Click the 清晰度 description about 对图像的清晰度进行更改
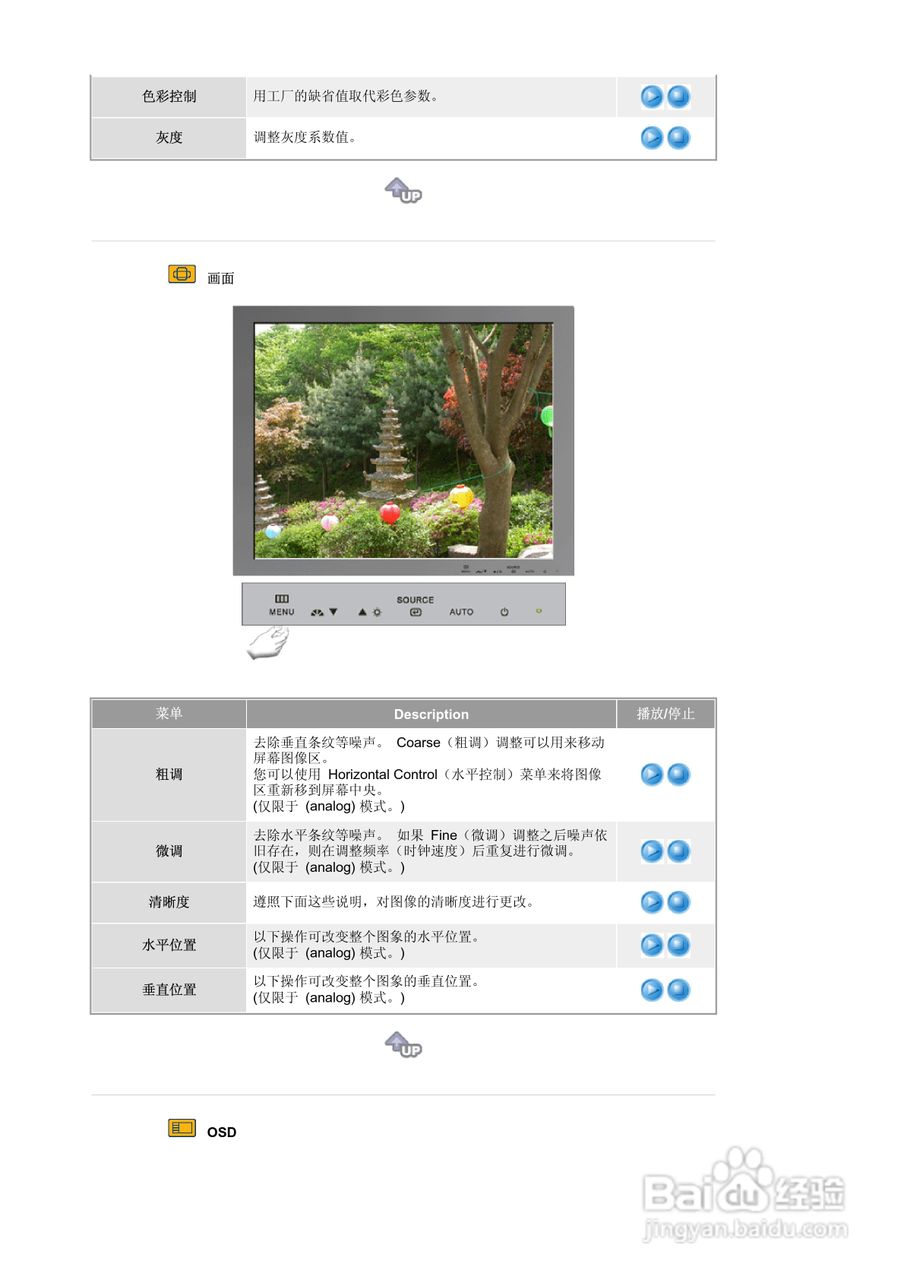904x1280 pixels. pos(393,902)
